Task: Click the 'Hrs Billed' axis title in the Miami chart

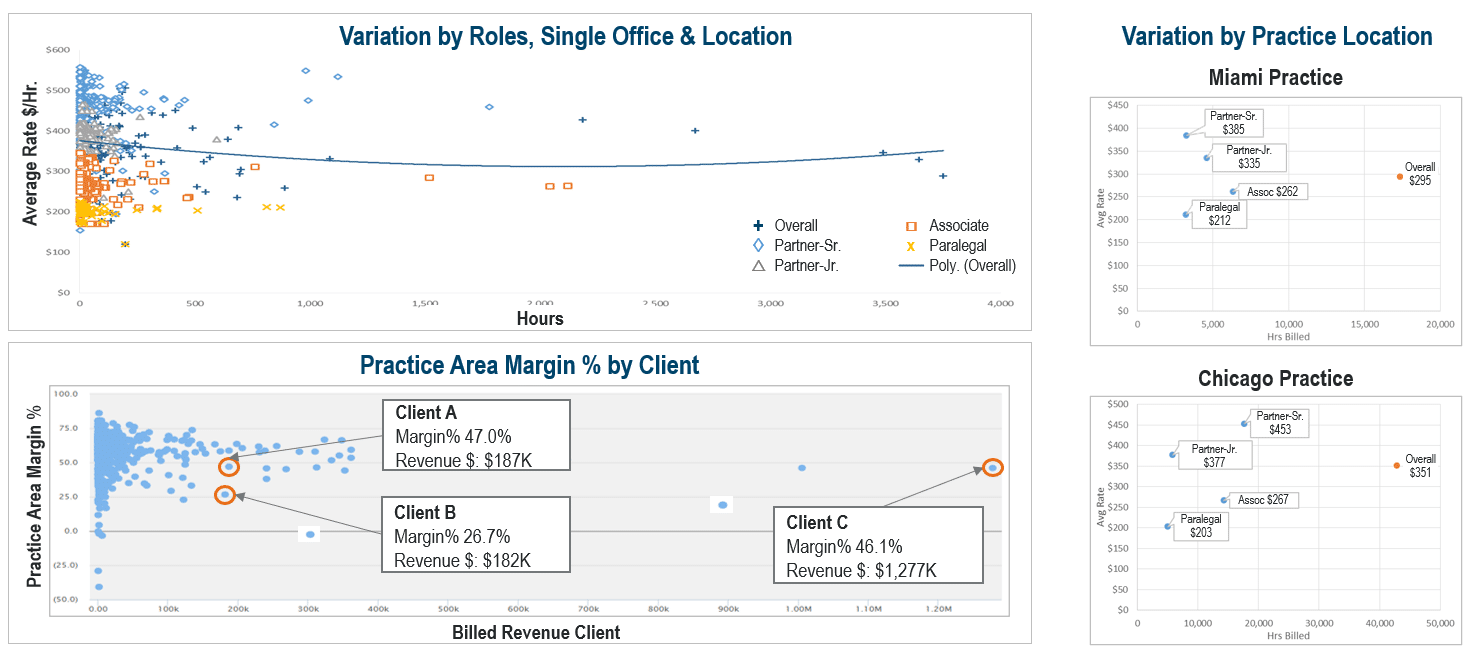Action: (x=1287, y=338)
